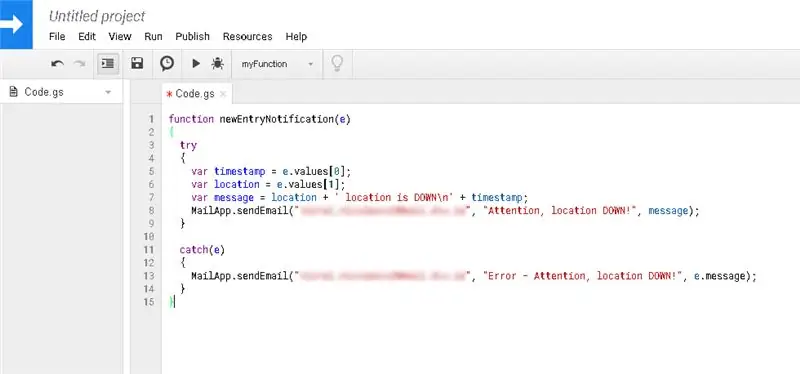The width and height of the screenshot is (800, 374).
Task: Click e.message on line 13
Action: [719, 276]
